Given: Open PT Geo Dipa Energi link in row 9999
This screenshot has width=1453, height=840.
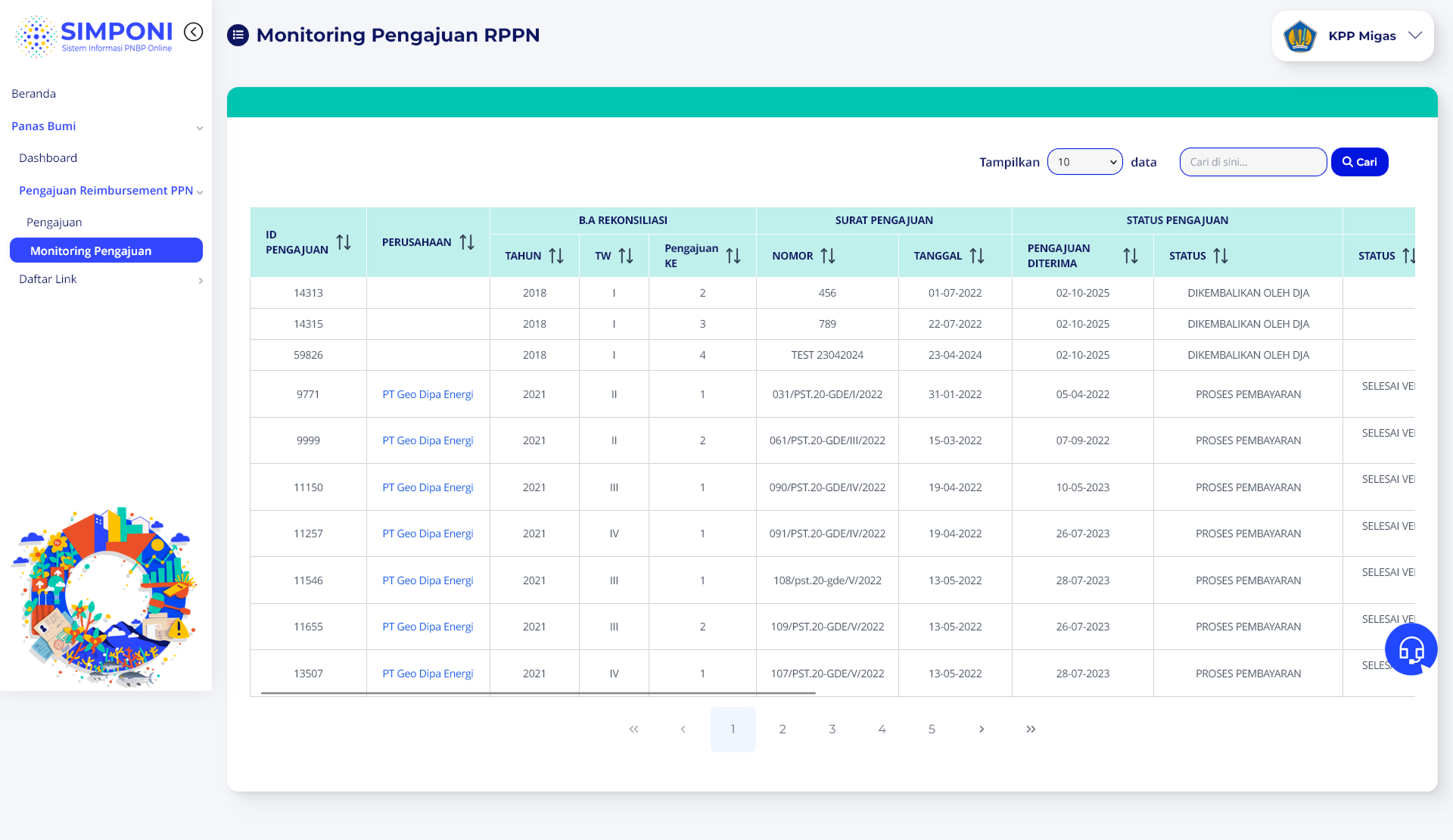Looking at the screenshot, I should pos(428,440).
